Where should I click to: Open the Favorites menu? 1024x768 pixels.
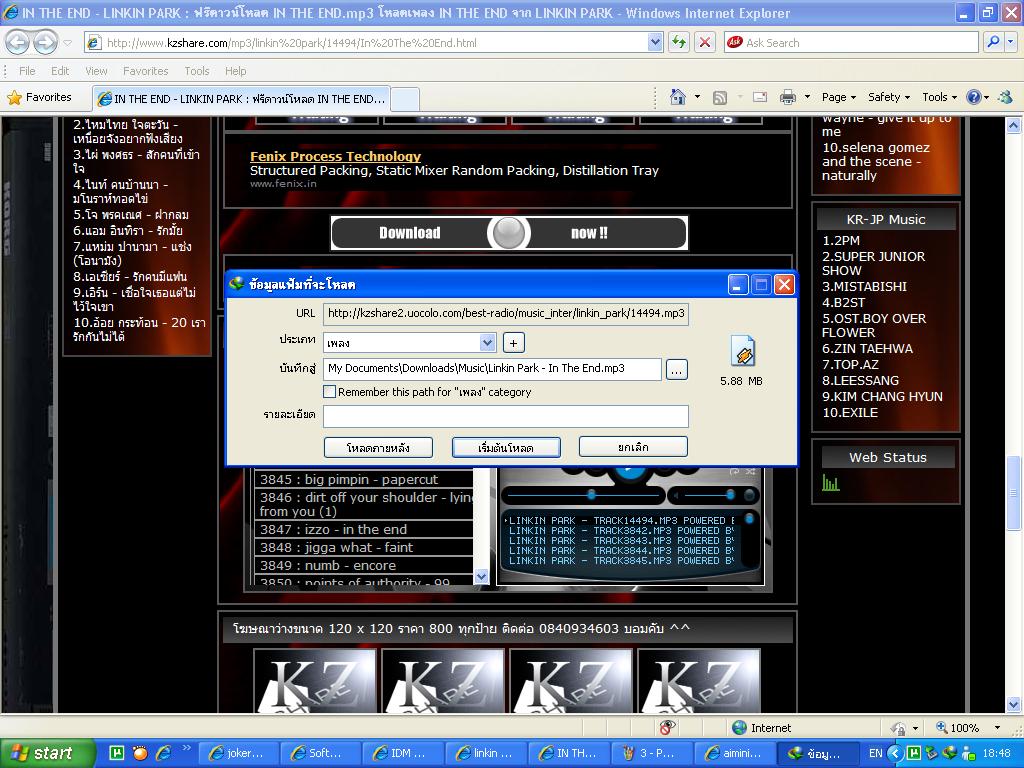[145, 71]
